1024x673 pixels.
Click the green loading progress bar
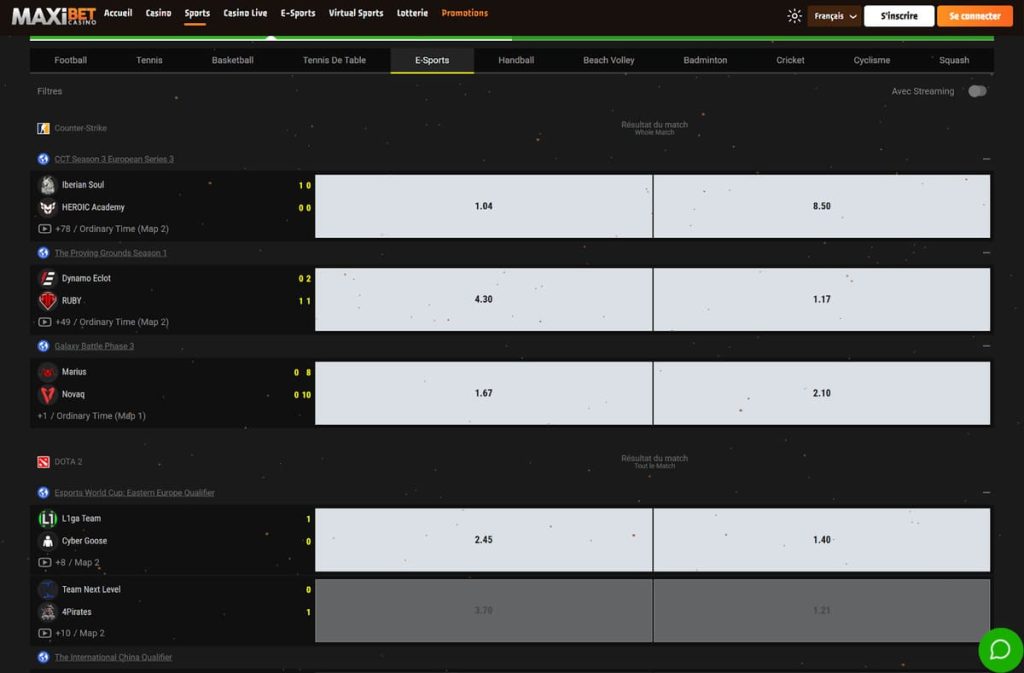click(511, 39)
